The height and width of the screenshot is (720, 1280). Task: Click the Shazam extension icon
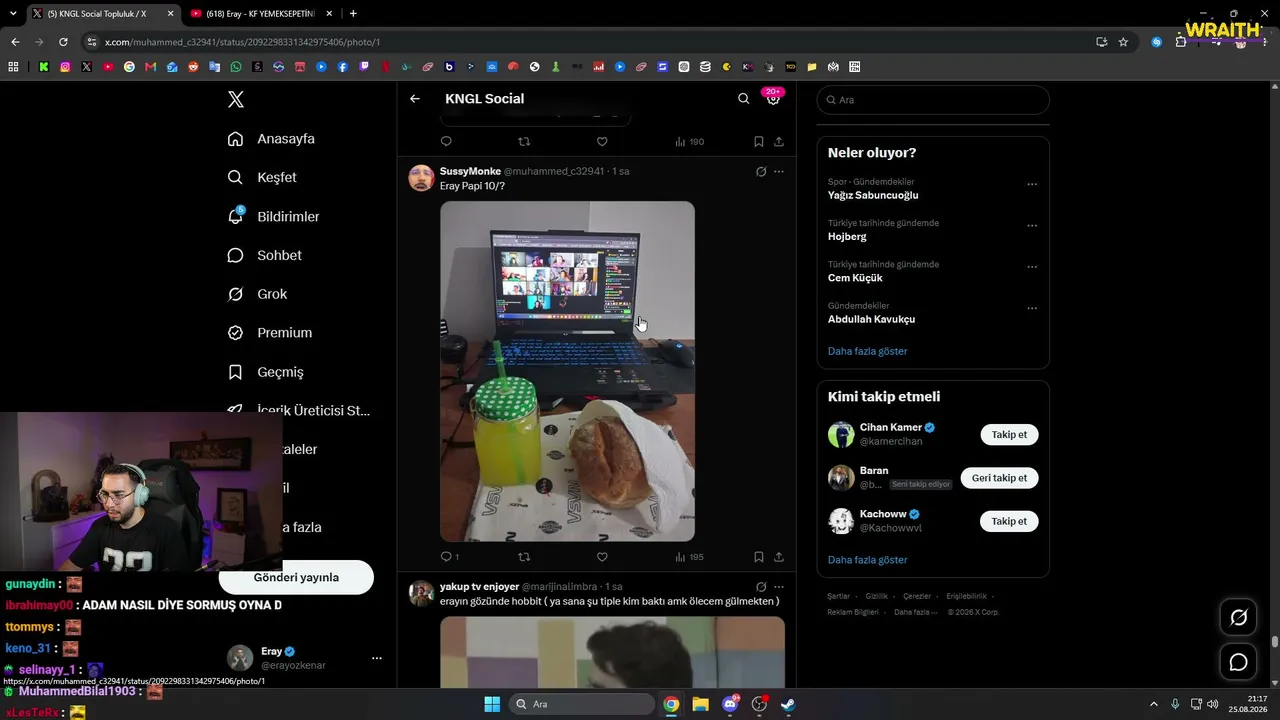[x=1157, y=42]
